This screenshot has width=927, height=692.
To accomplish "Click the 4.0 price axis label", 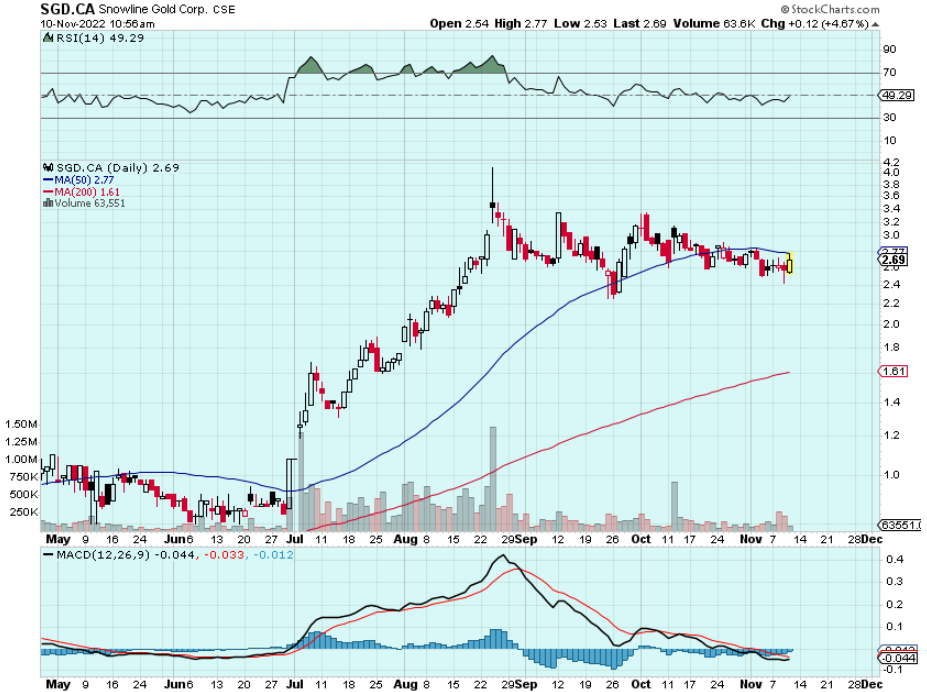I will pos(891,172).
